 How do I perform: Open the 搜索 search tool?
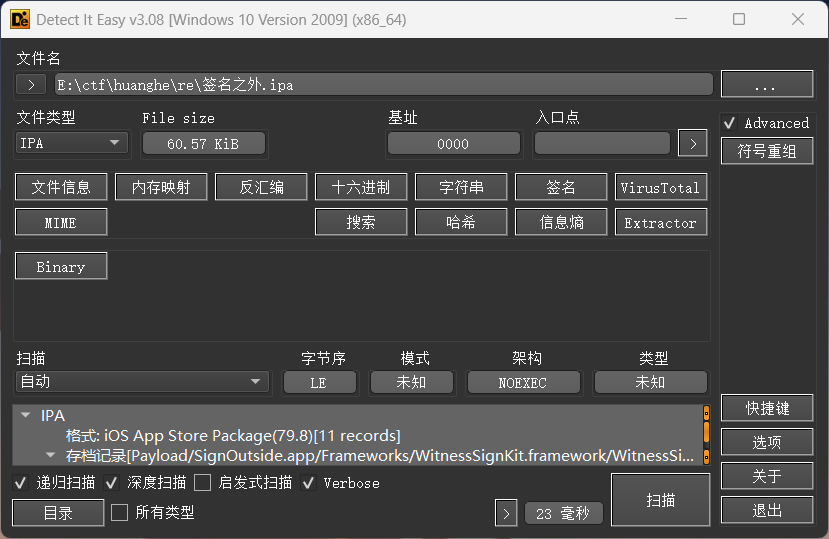pyautogui.click(x=361, y=222)
